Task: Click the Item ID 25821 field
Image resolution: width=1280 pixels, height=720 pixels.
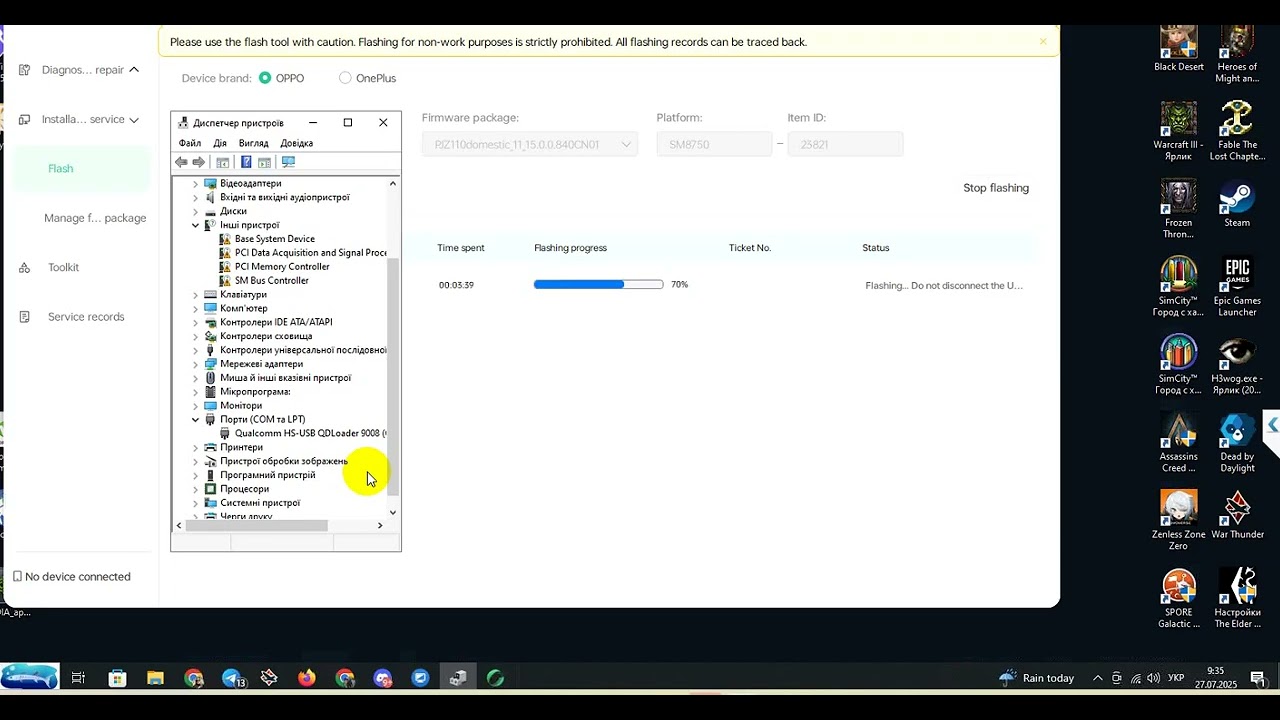Action: (845, 144)
